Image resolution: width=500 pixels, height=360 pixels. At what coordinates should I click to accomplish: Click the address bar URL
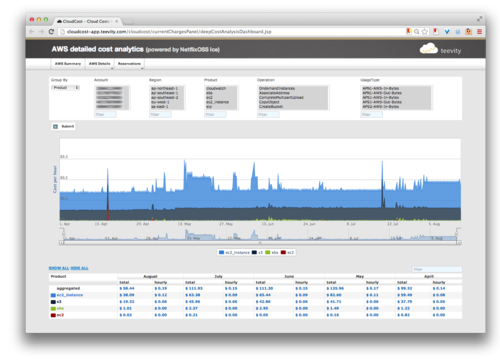(169, 32)
